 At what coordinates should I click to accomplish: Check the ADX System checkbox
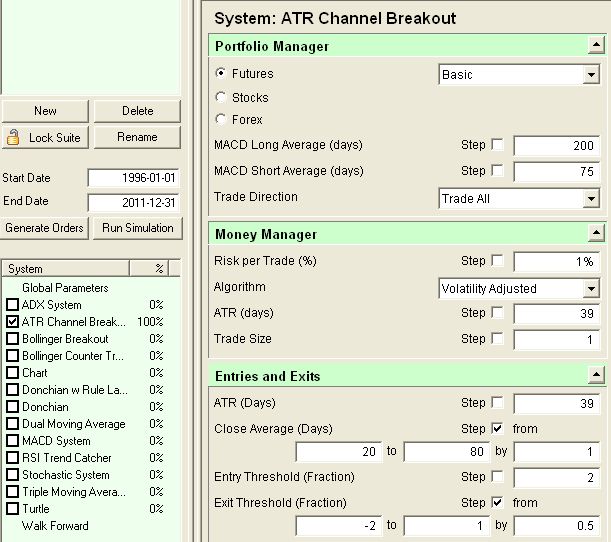12,304
